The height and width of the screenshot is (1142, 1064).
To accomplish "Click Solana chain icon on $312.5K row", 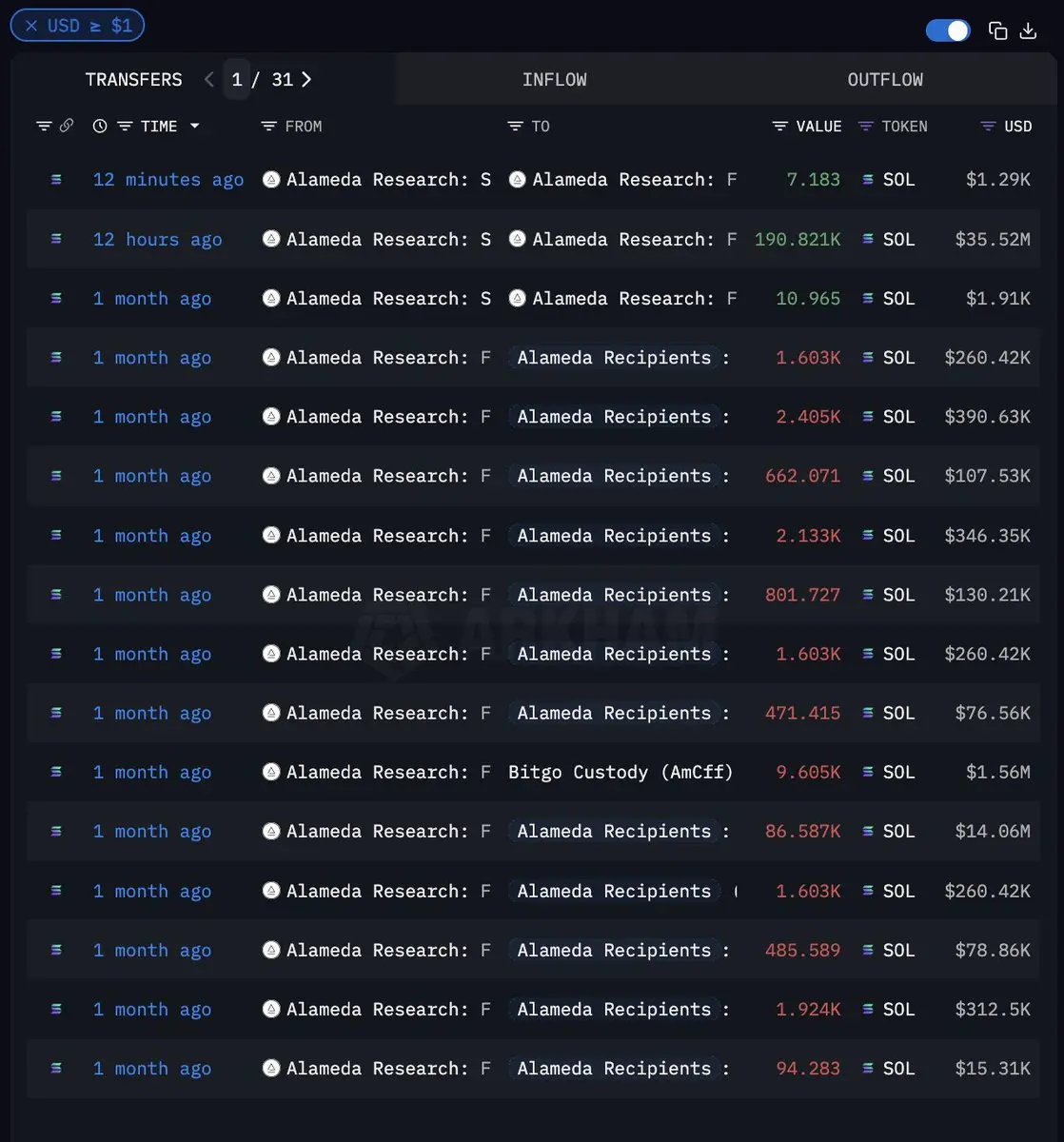I will tap(56, 1009).
